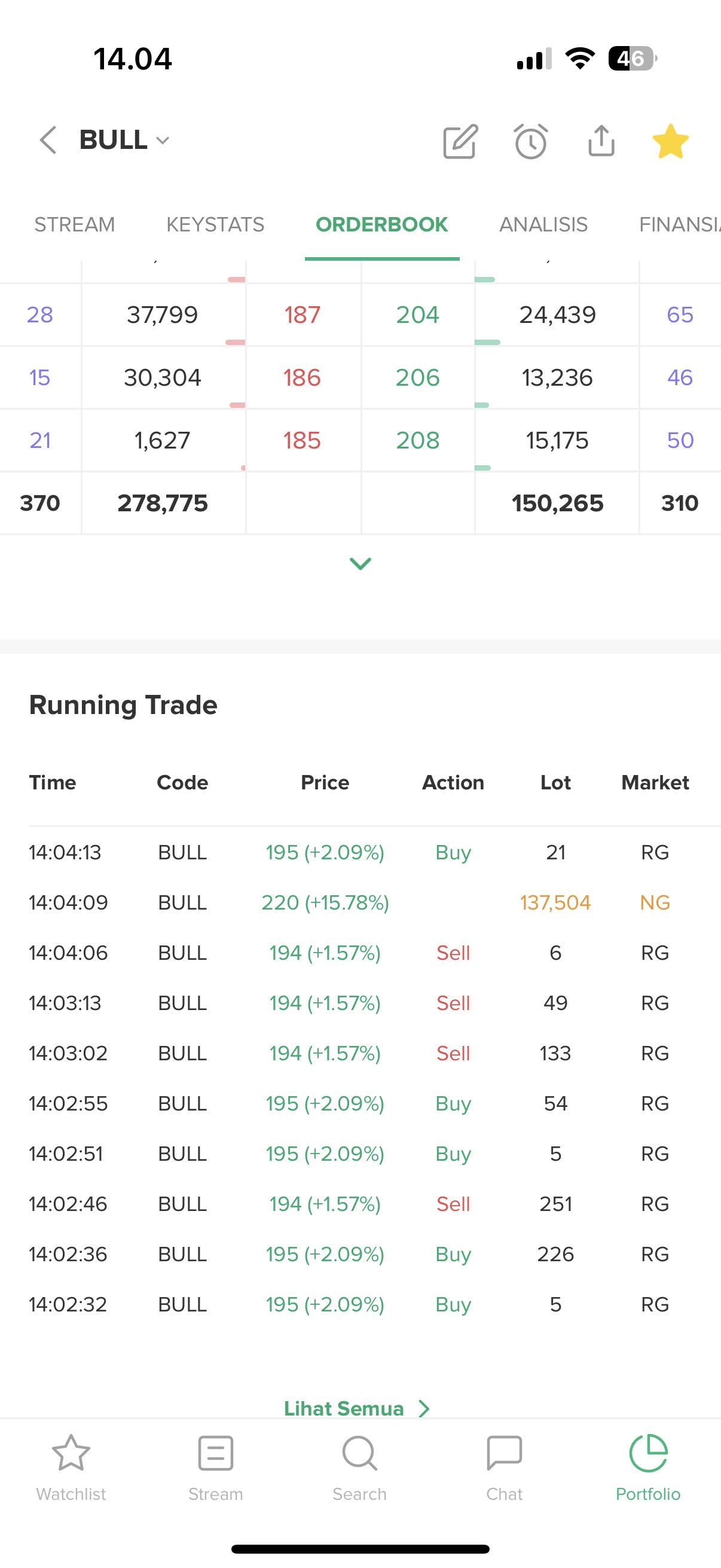
Task: Open Watchlist from bottom navigation
Action: click(x=71, y=1468)
